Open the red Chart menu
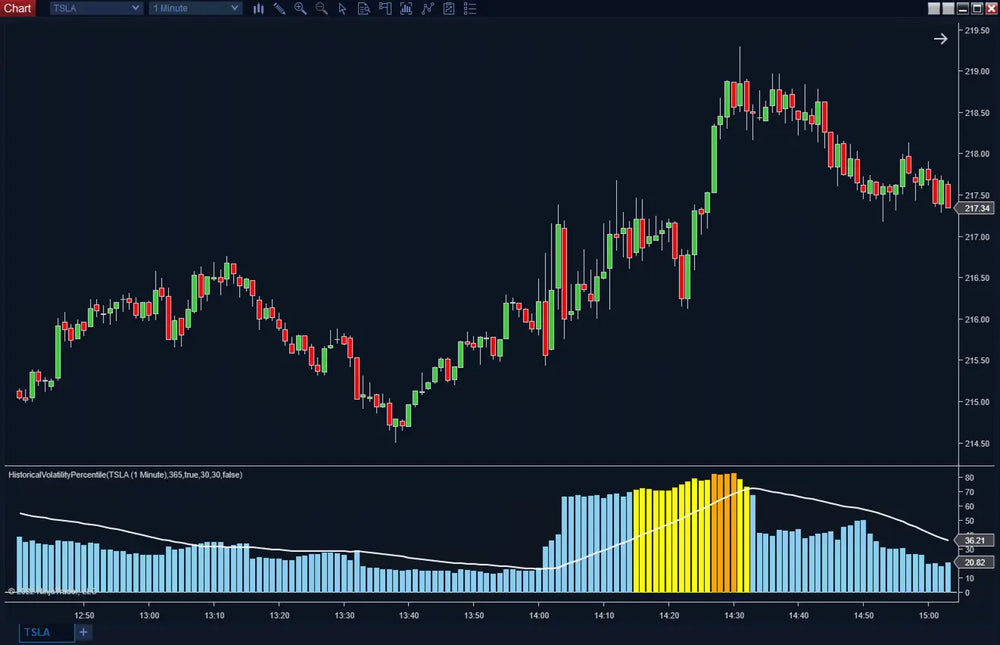1000x645 pixels. (18, 8)
